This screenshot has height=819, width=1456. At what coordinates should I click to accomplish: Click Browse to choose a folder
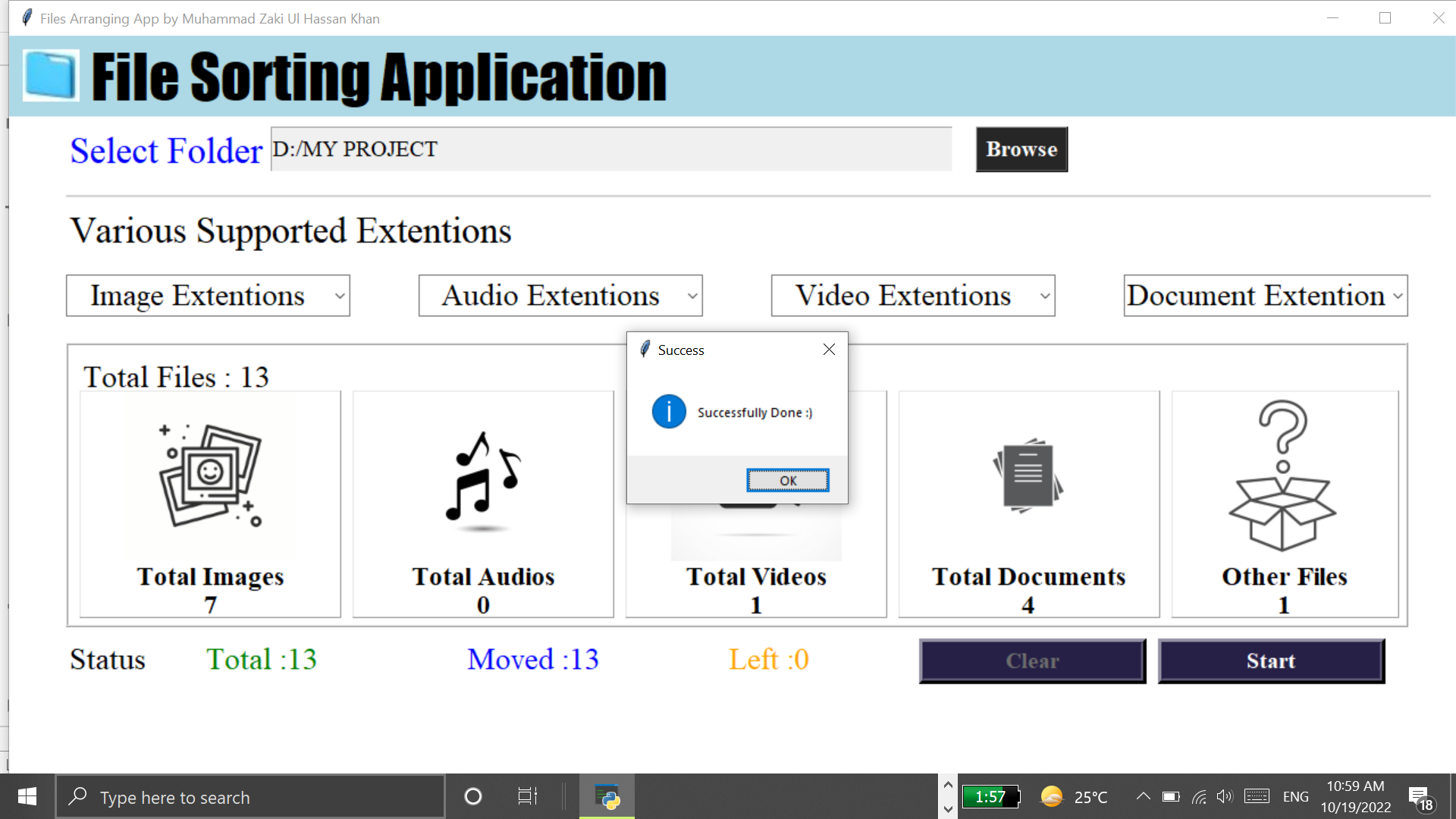pos(1021,149)
